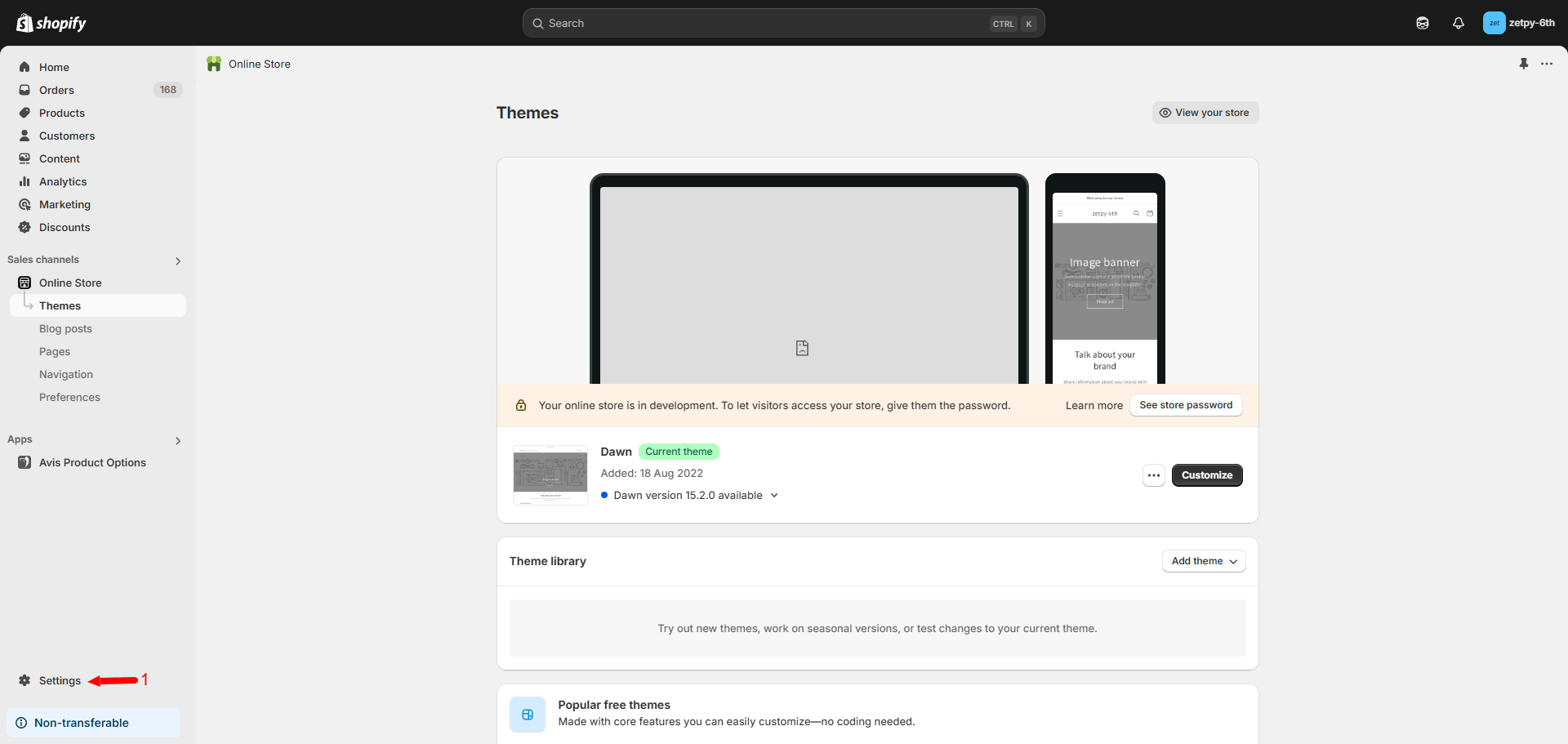
Task: Click the Avis Product Options app icon
Action: [24, 462]
